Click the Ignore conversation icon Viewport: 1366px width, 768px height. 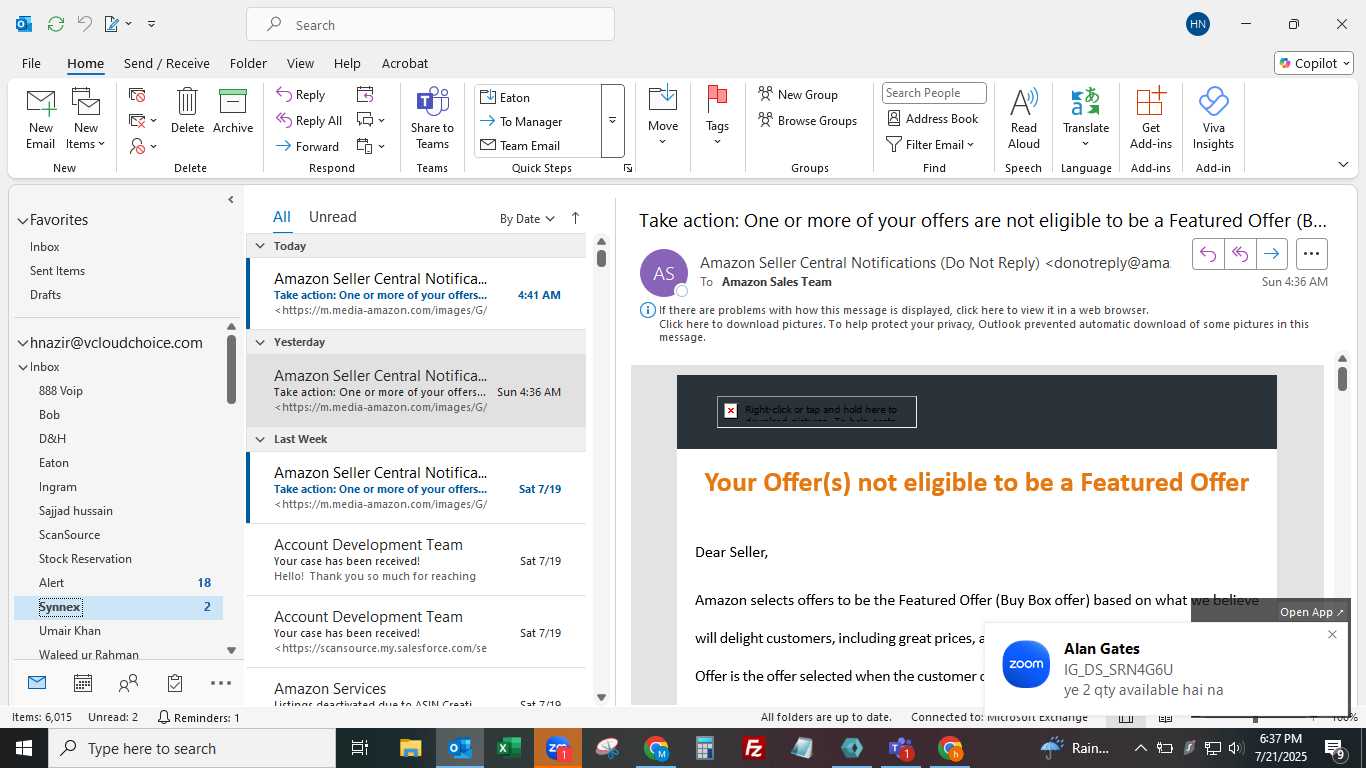pos(137,95)
